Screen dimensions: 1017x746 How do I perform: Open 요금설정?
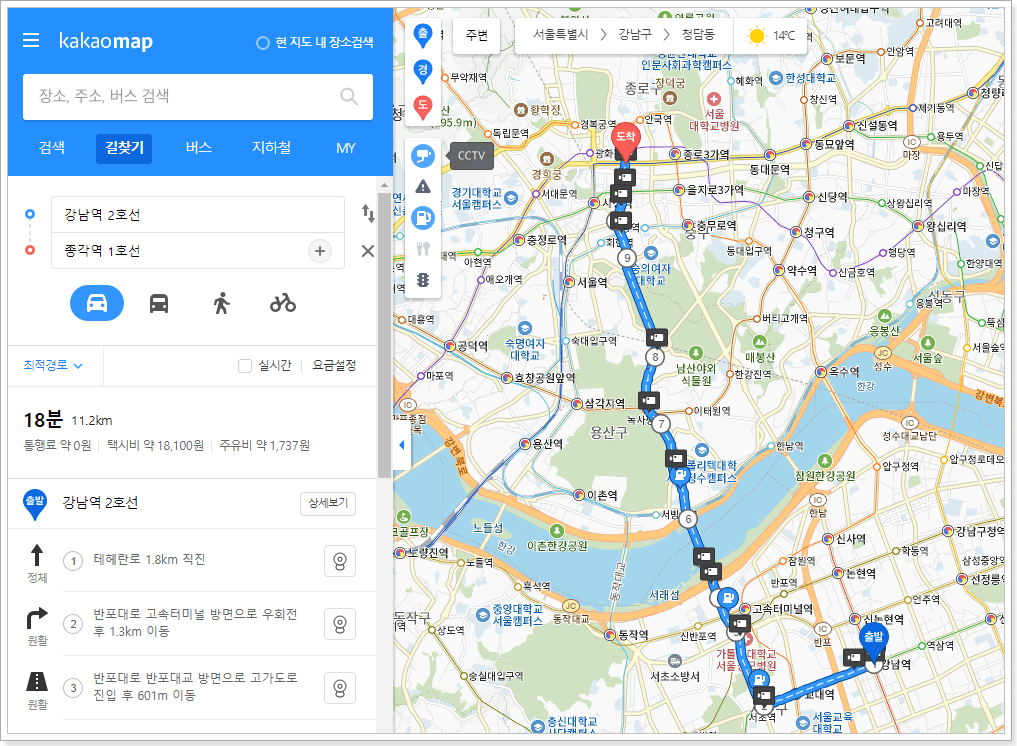pos(334,365)
